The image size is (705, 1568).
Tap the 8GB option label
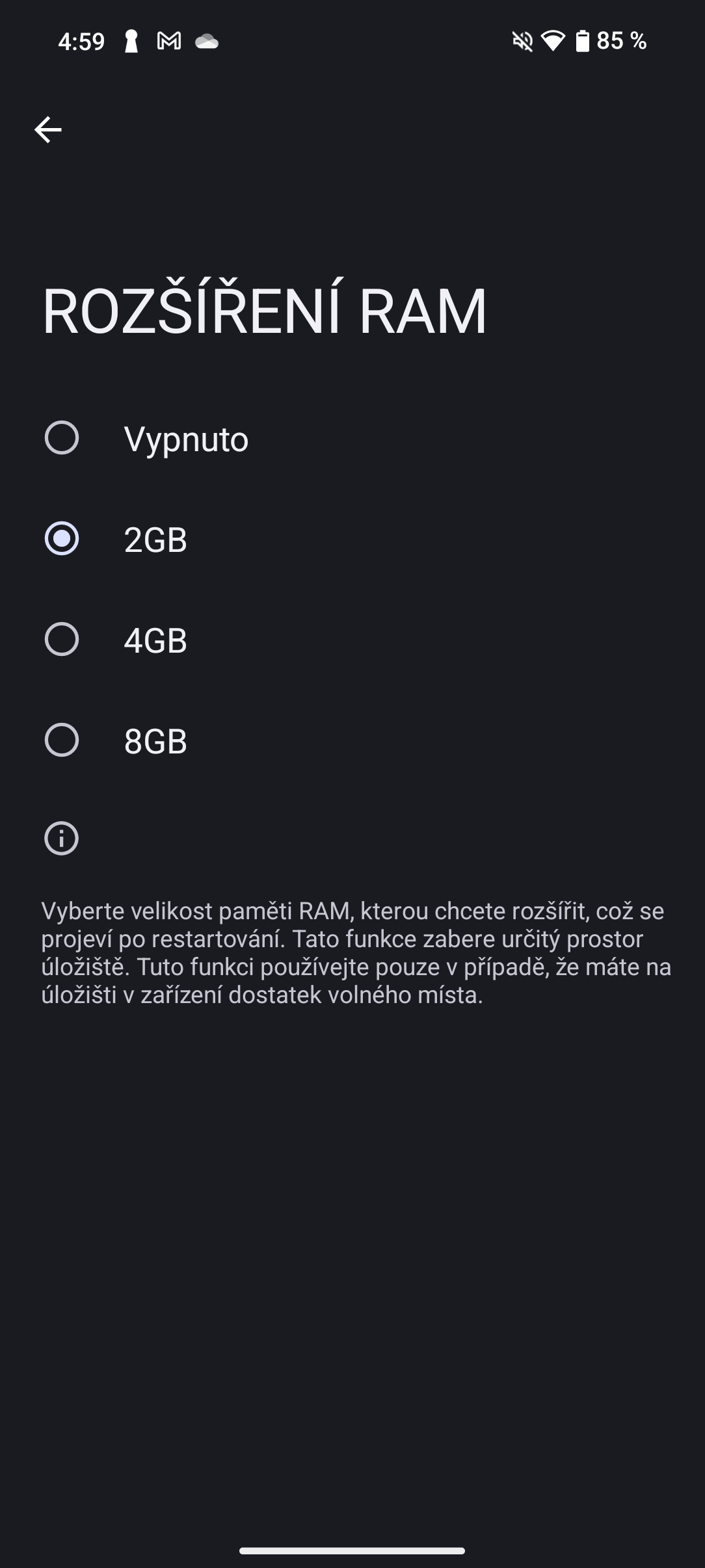tap(155, 741)
